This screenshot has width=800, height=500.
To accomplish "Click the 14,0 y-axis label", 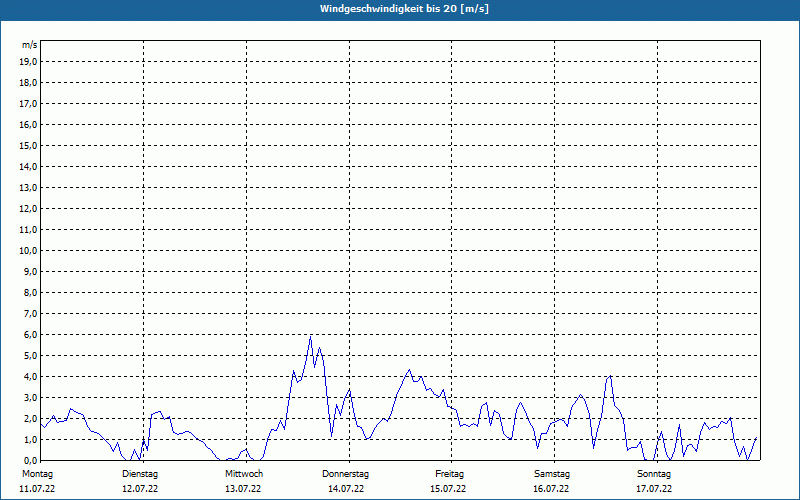I will point(28,166).
